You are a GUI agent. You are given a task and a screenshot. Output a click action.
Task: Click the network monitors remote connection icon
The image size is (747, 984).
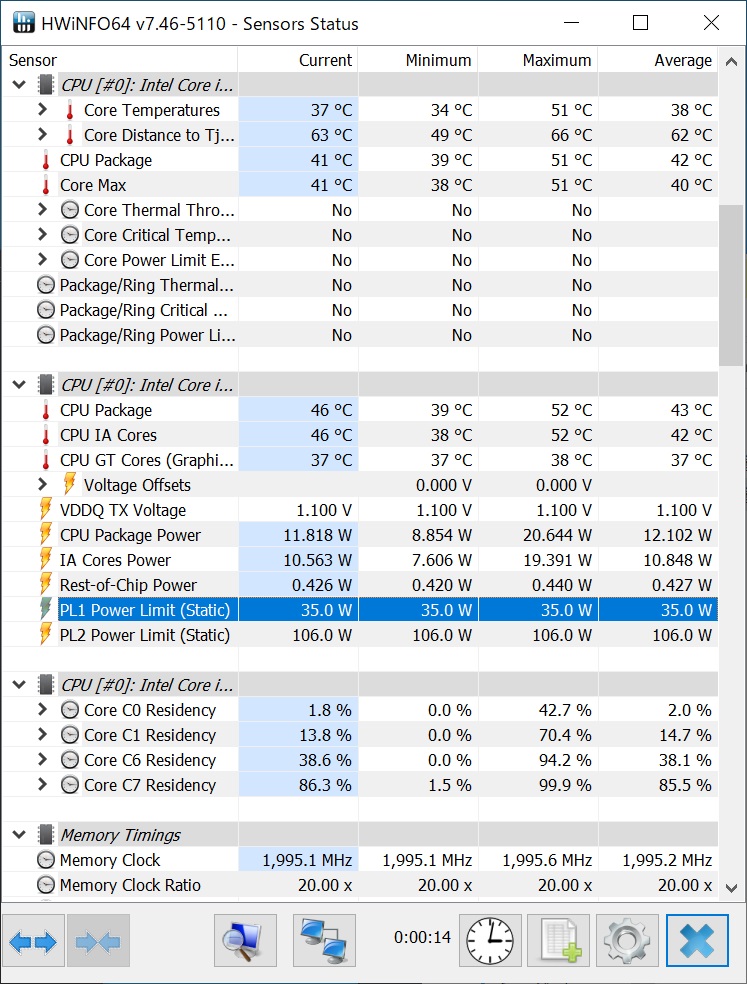point(325,941)
